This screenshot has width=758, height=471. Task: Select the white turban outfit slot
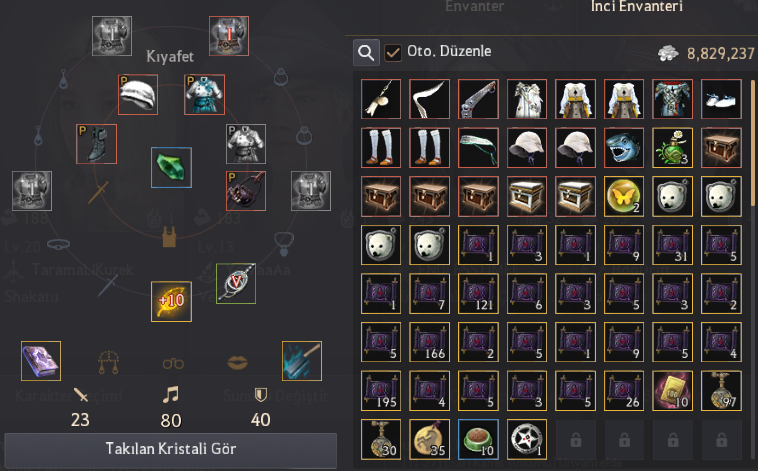point(138,94)
